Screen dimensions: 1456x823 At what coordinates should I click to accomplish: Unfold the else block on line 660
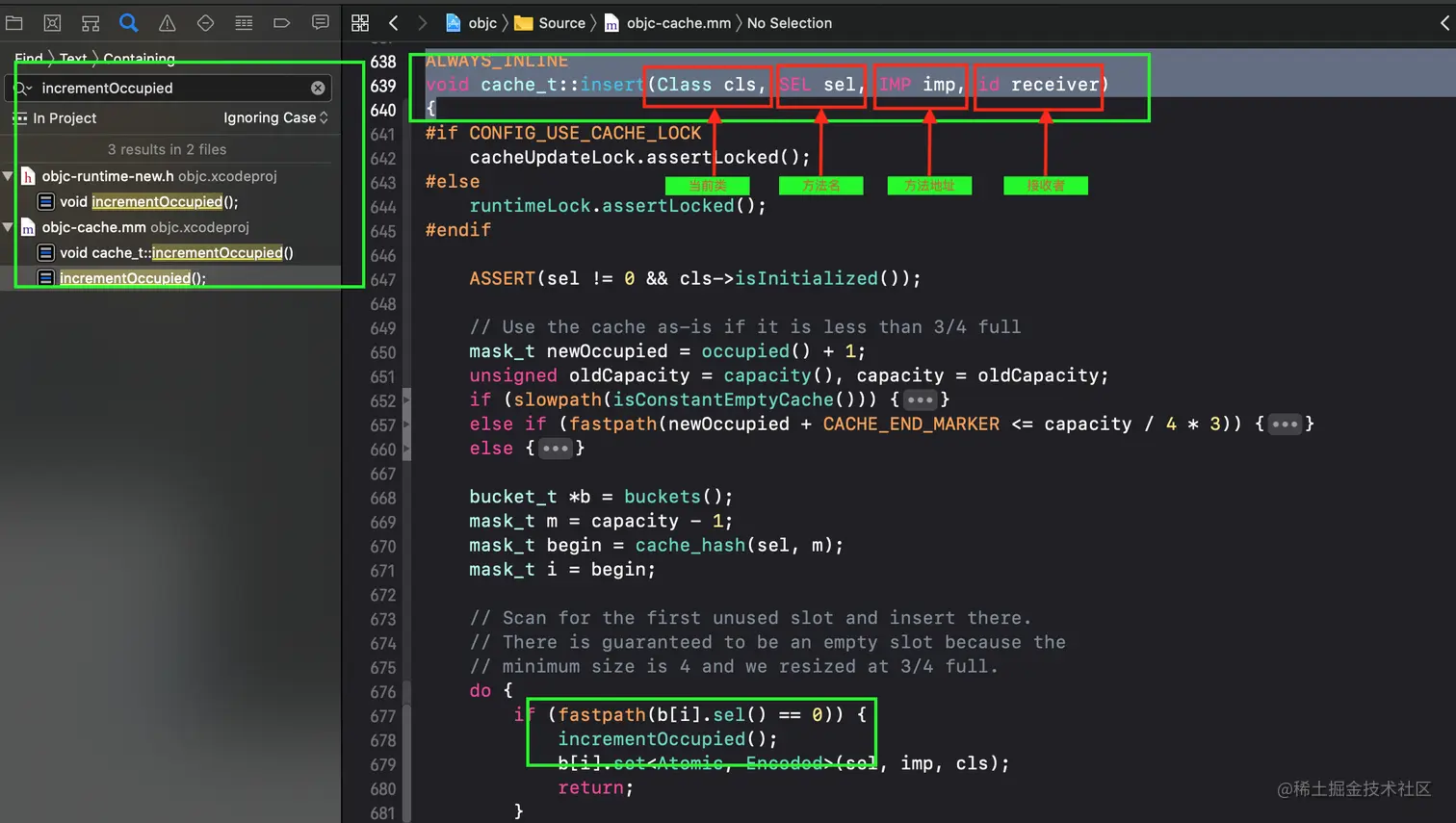click(x=556, y=449)
